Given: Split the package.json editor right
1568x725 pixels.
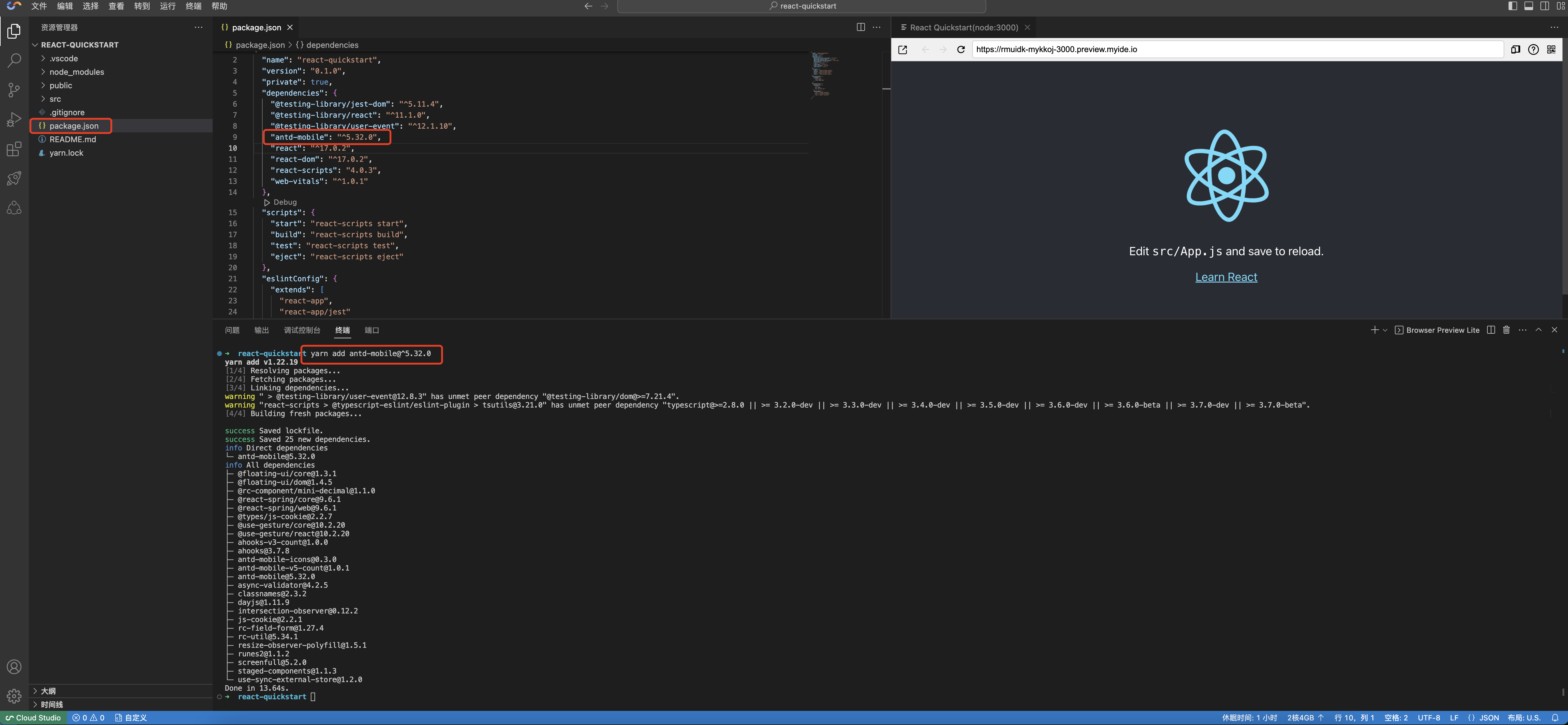Looking at the screenshot, I should point(860,27).
